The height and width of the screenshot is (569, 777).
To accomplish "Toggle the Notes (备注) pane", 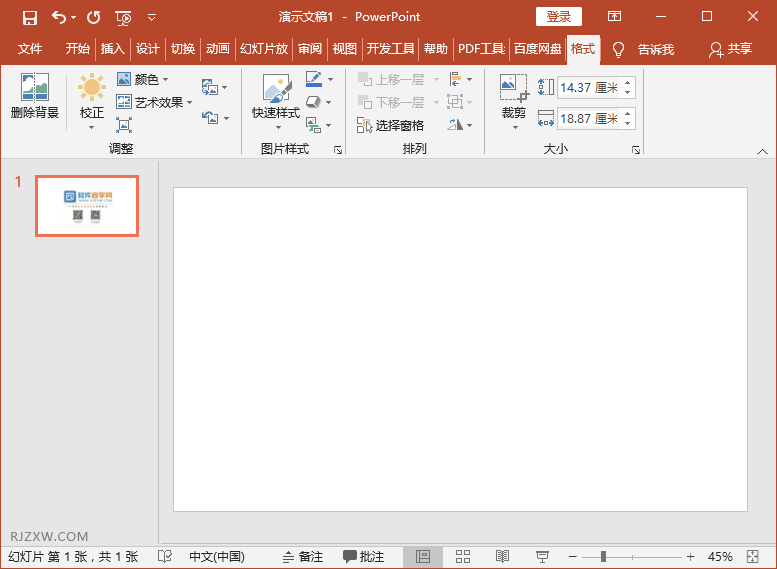I will (x=303, y=556).
